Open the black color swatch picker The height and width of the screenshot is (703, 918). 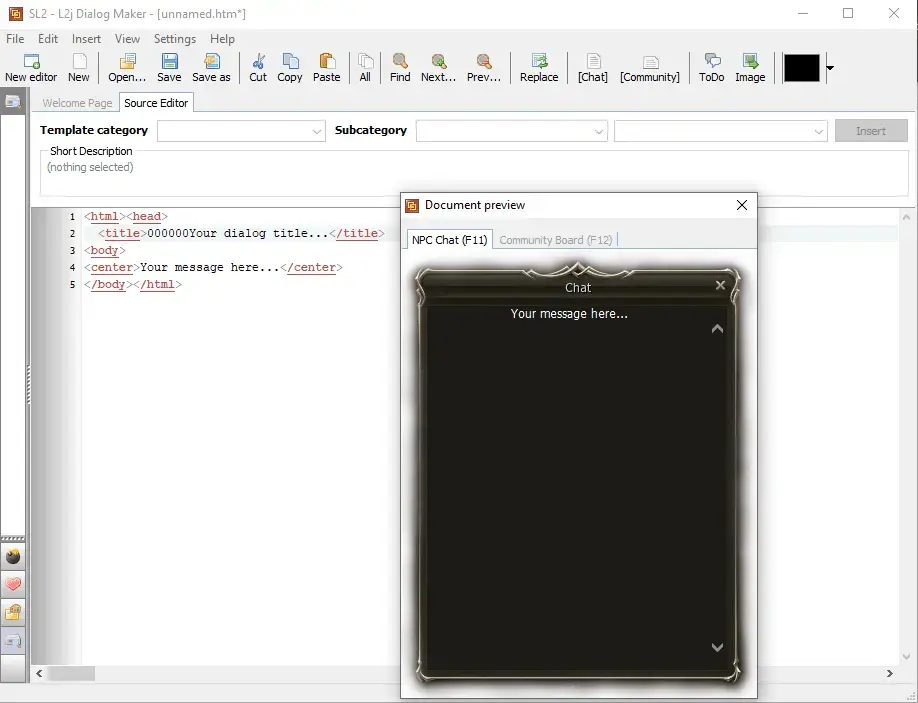(801, 68)
